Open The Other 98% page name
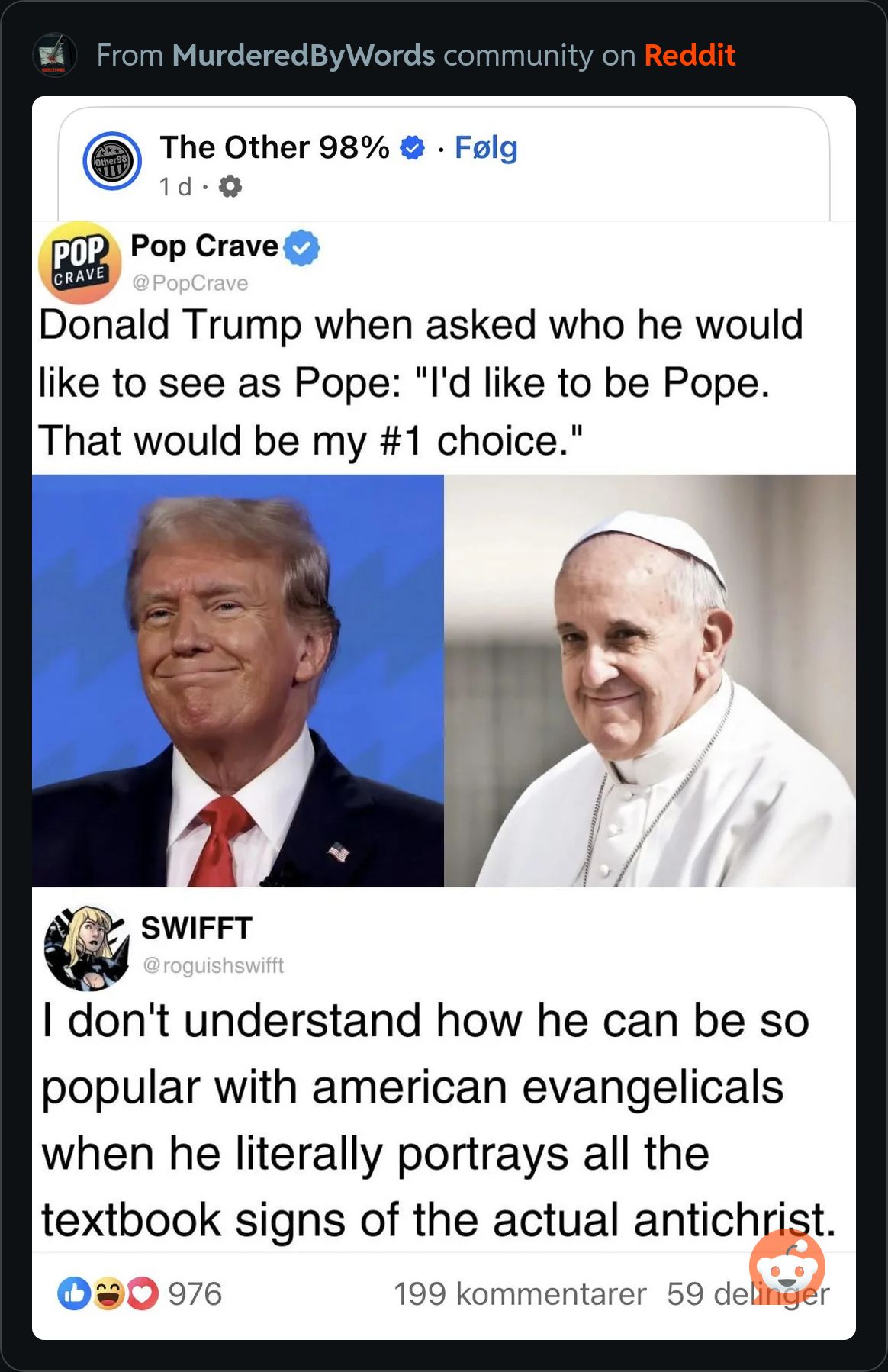The height and width of the screenshot is (1372, 888). point(275,147)
